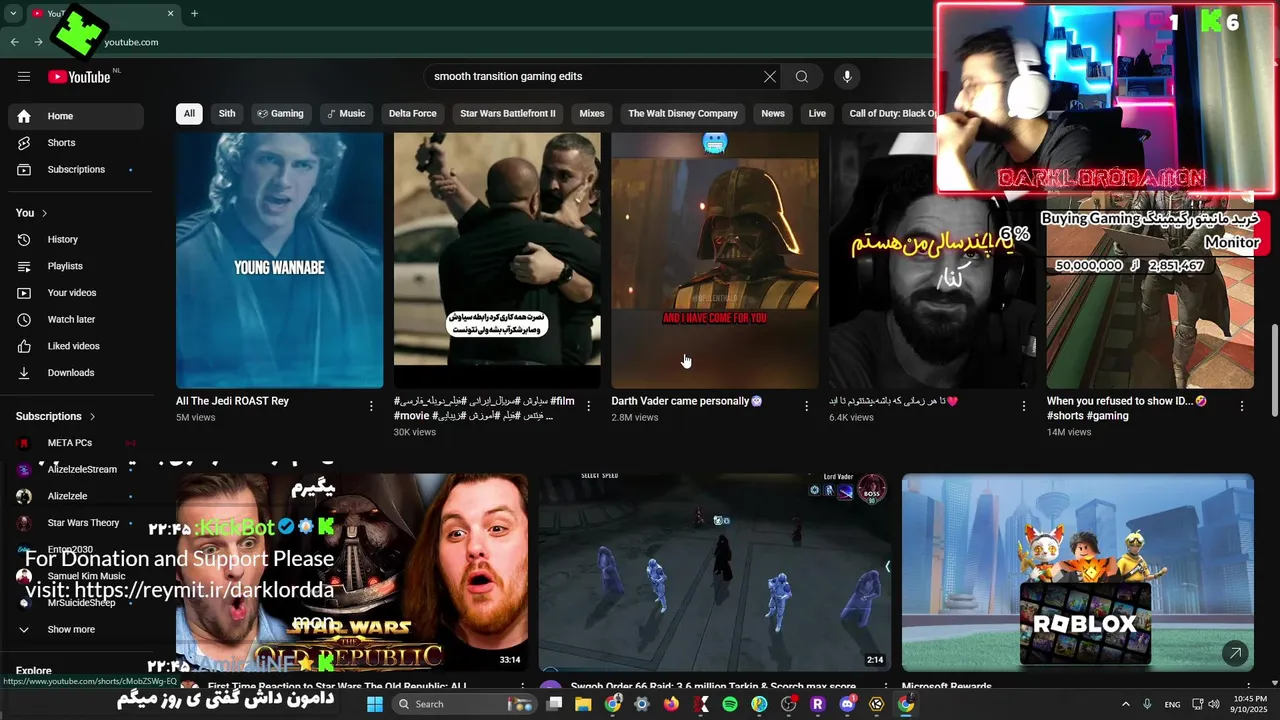This screenshot has height=720, width=1280.
Task: Select the Sith filter chip
Action: pos(227,114)
